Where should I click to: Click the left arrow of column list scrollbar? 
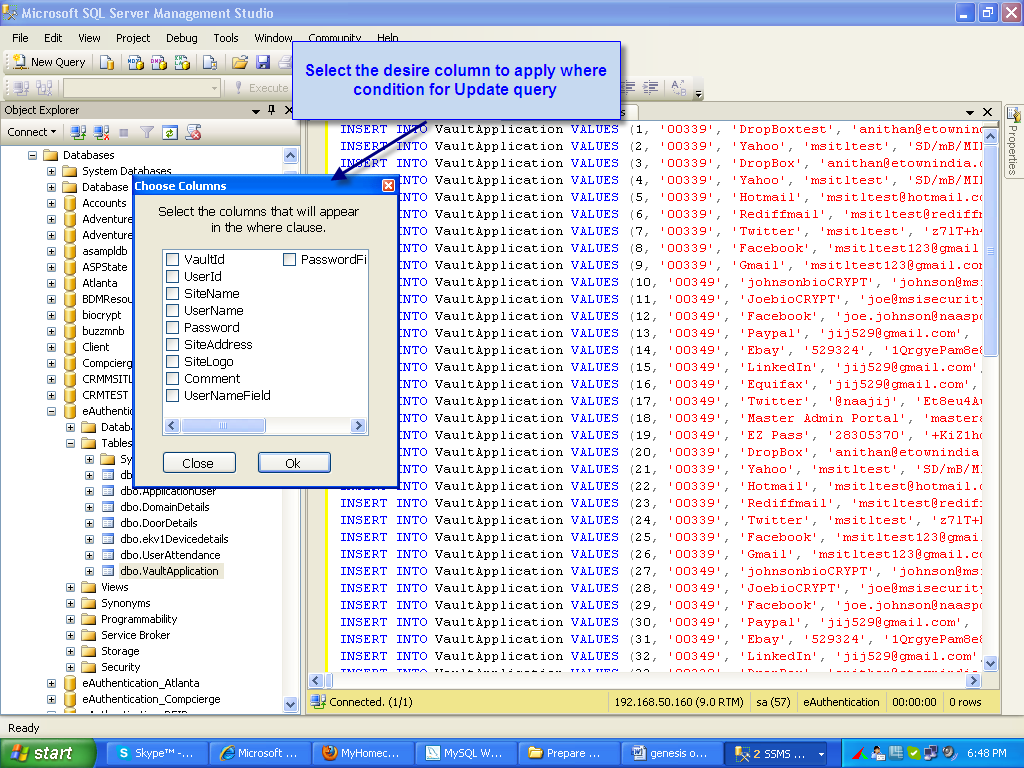click(172, 426)
